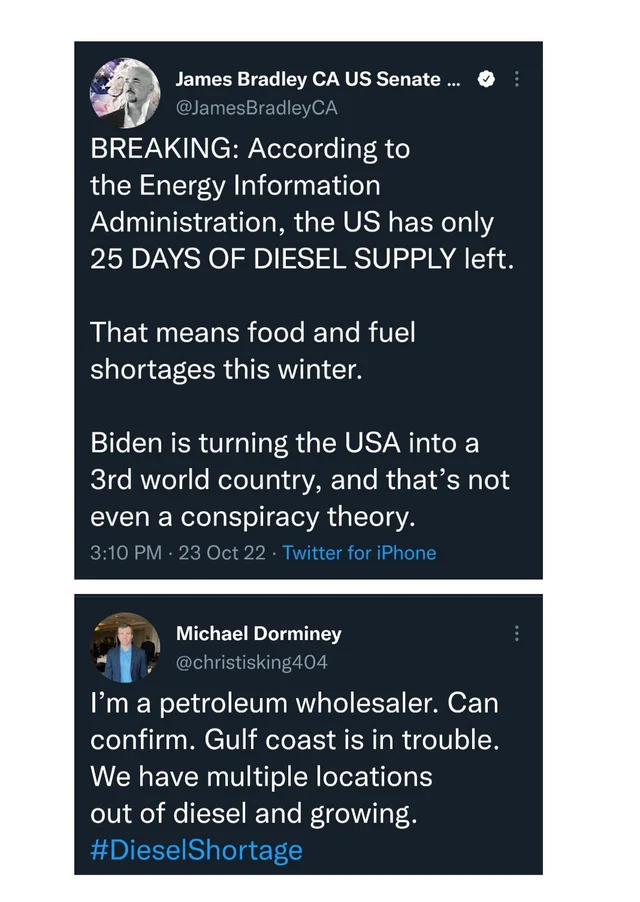640x902 pixels.
Task: Open the #DieselShortage hashtag
Action: (x=196, y=850)
